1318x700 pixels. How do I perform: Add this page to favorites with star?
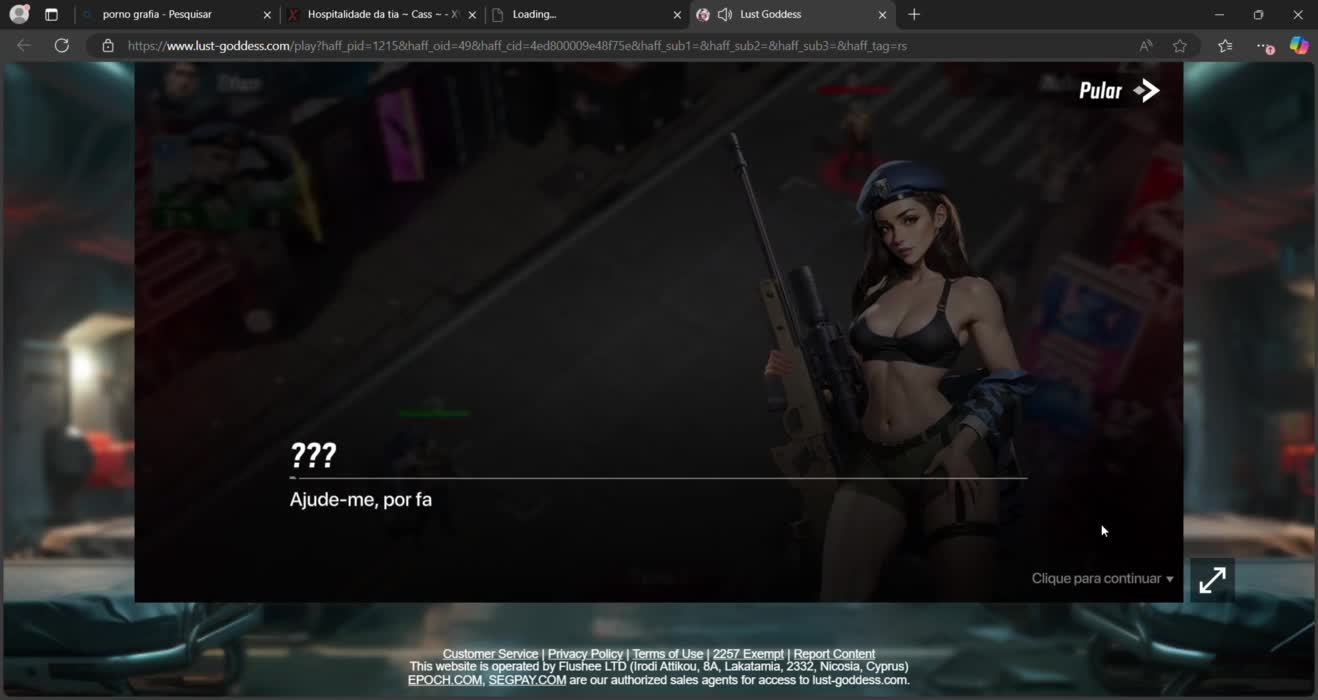point(1180,46)
